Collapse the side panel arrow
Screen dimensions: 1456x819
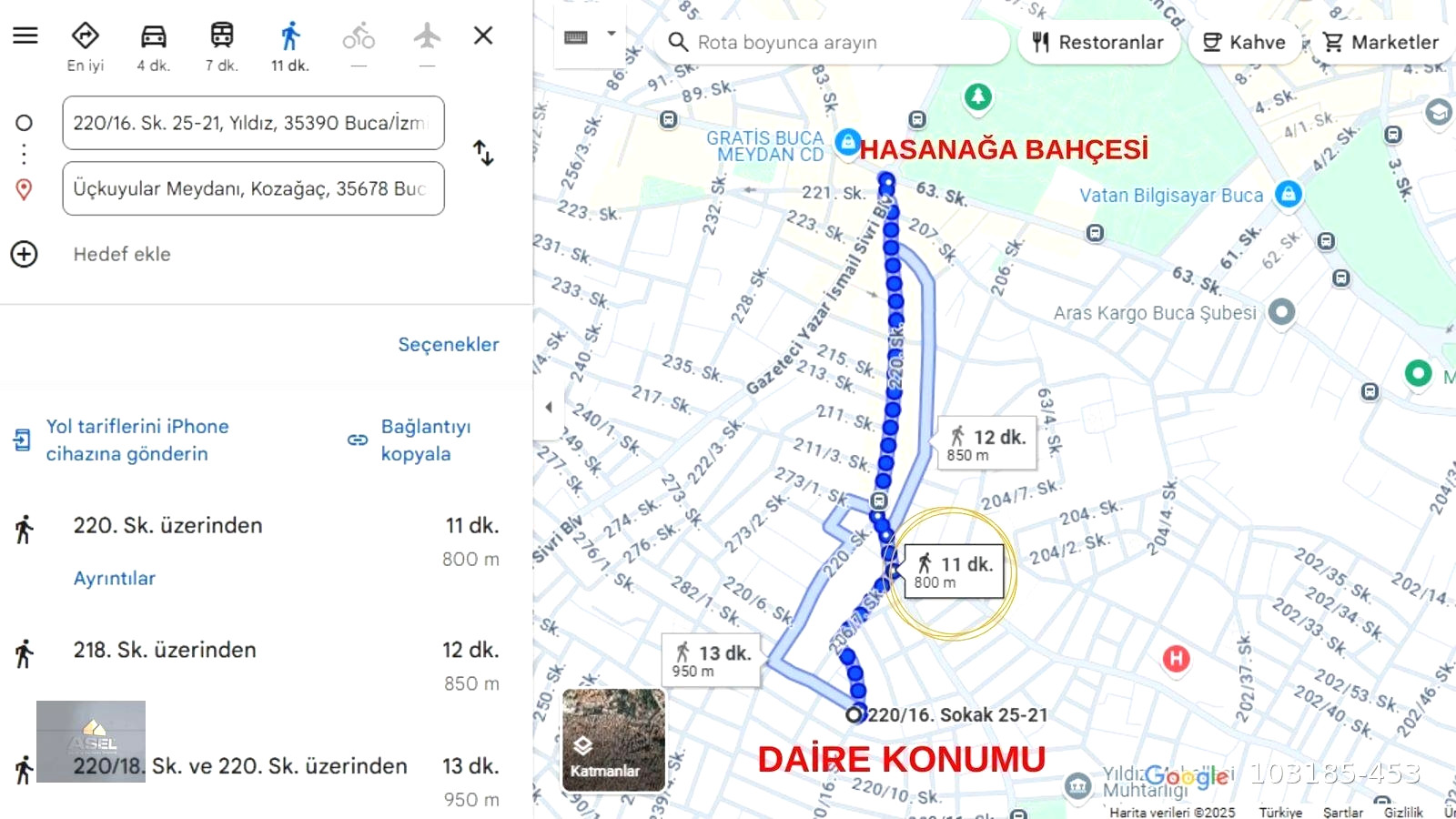point(549,407)
